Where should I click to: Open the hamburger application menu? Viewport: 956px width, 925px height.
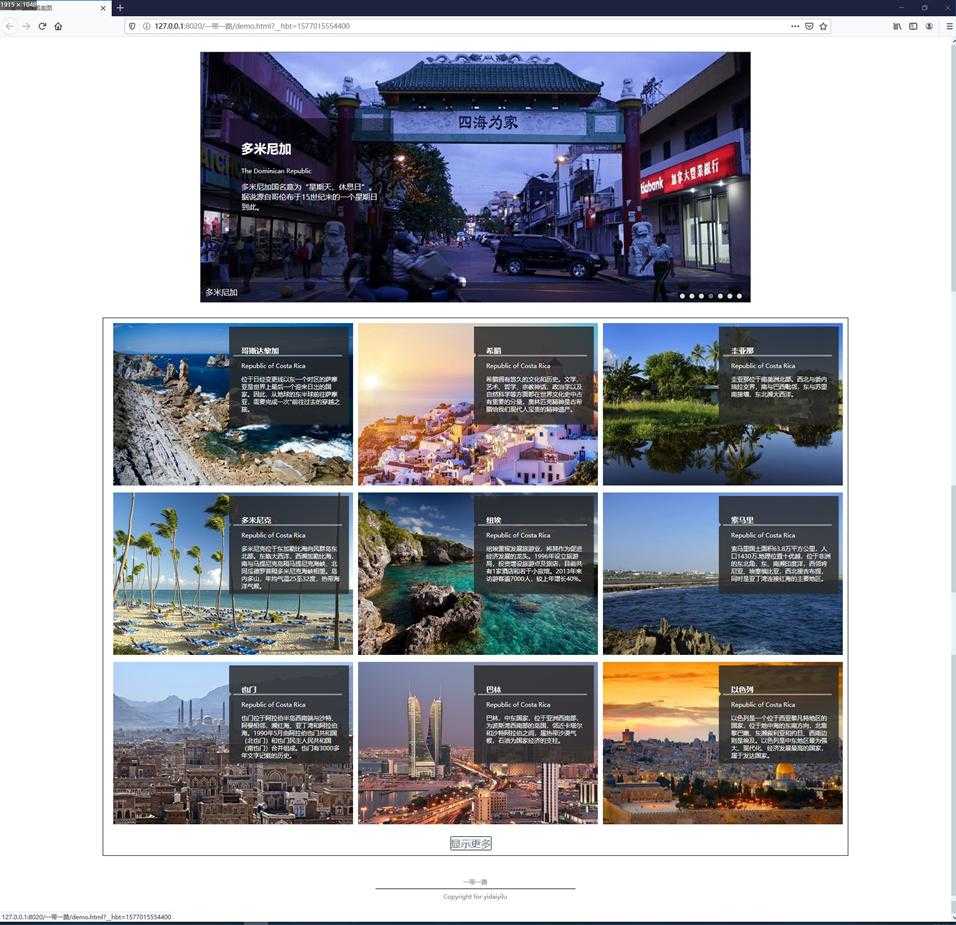click(949, 26)
